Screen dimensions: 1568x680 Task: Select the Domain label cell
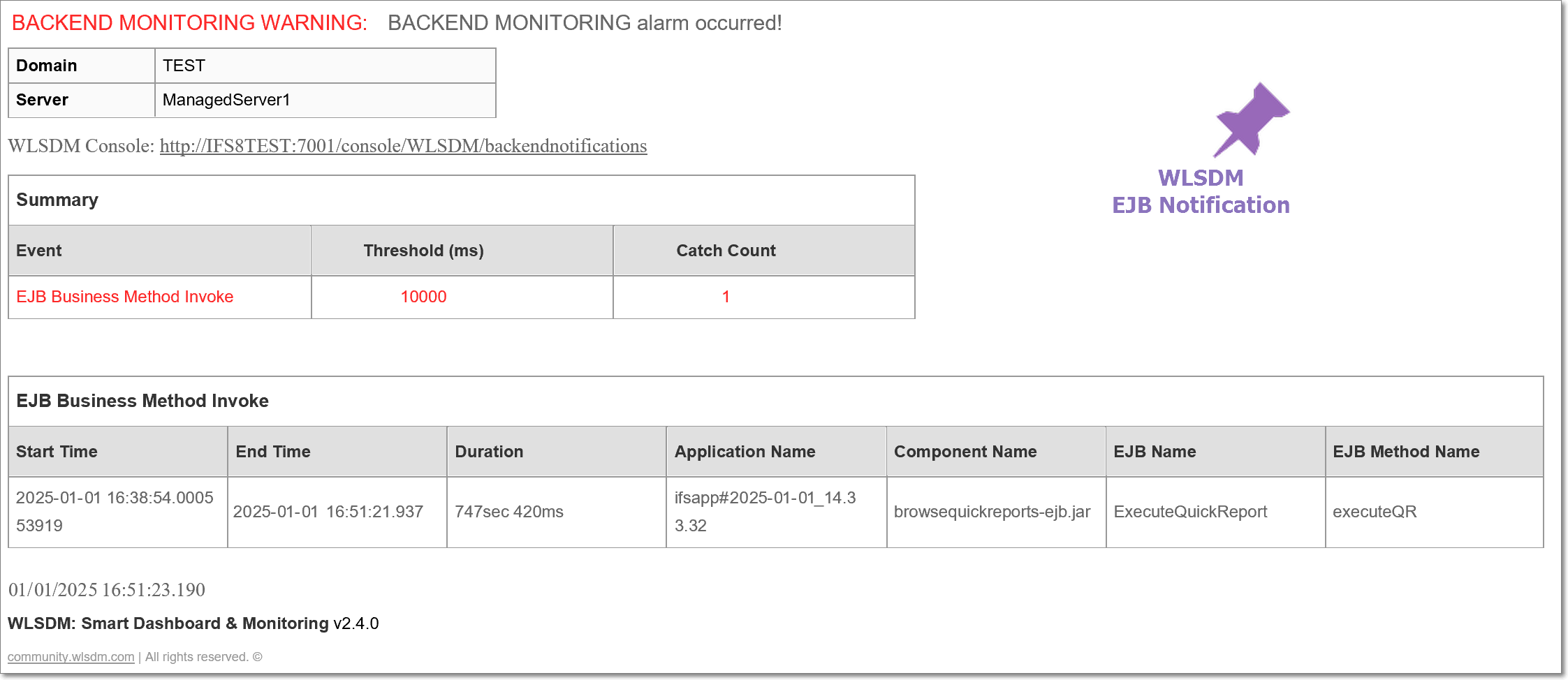[x=81, y=66]
